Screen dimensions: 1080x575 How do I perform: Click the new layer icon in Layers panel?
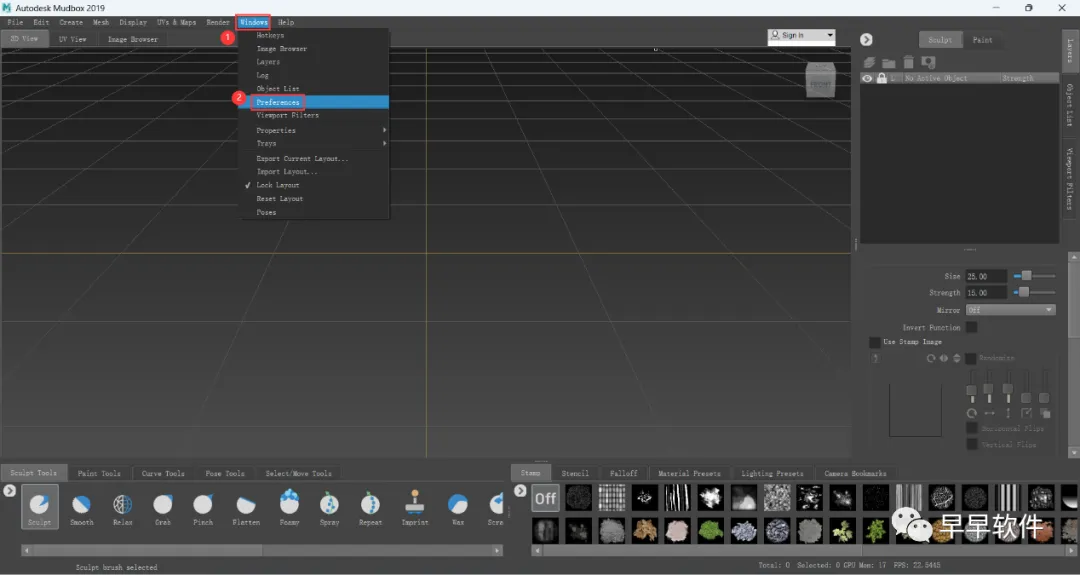click(x=869, y=63)
